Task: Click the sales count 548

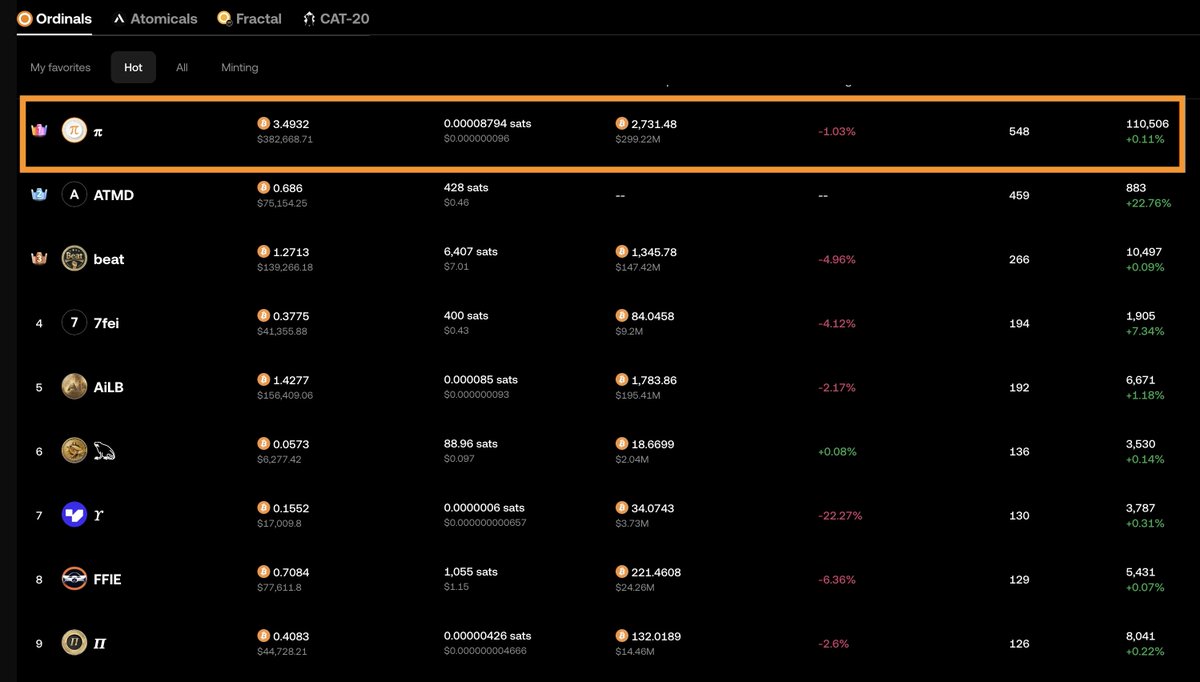Action: coord(1019,132)
